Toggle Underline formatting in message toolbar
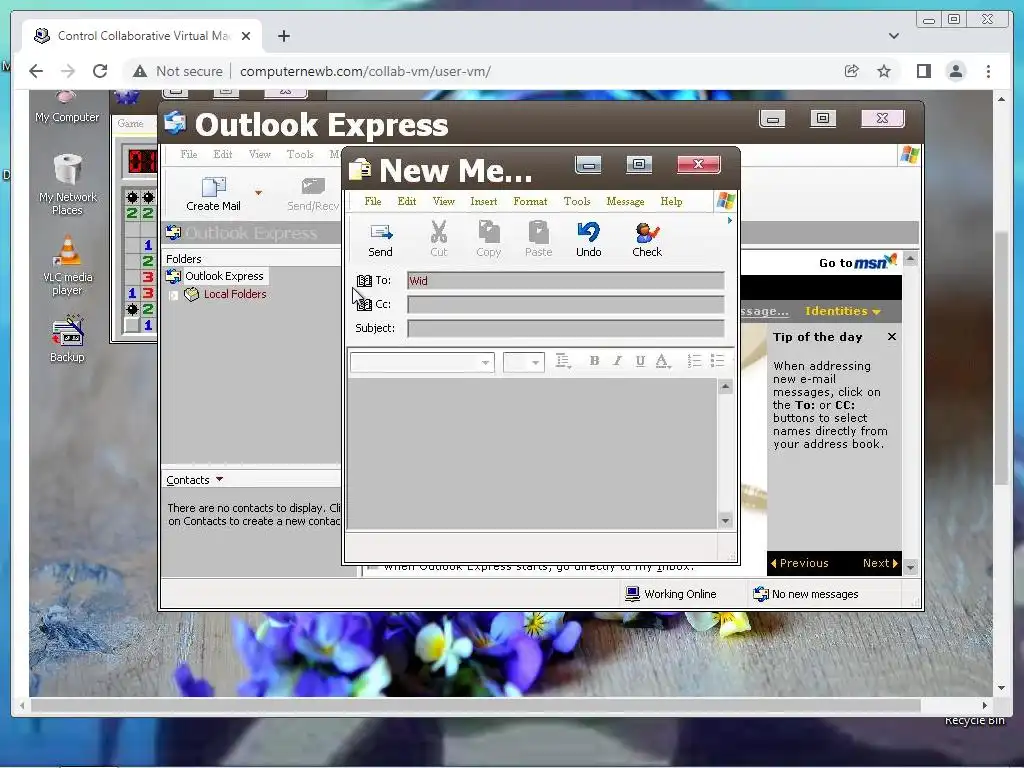This screenshot has height=768, width=1024. [x=640, y=360]
